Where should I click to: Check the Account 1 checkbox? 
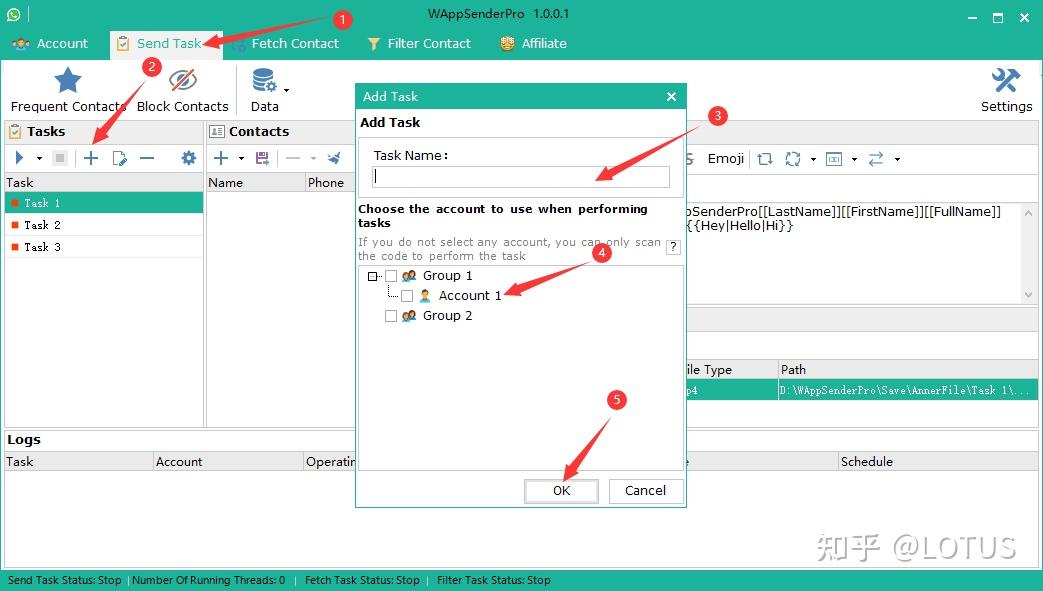coord(407,296)
